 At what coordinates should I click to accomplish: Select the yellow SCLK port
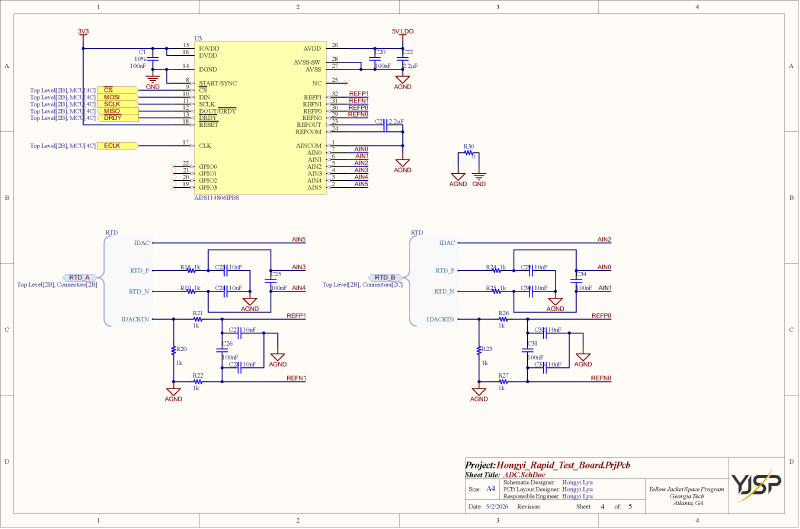pos(117,104)
